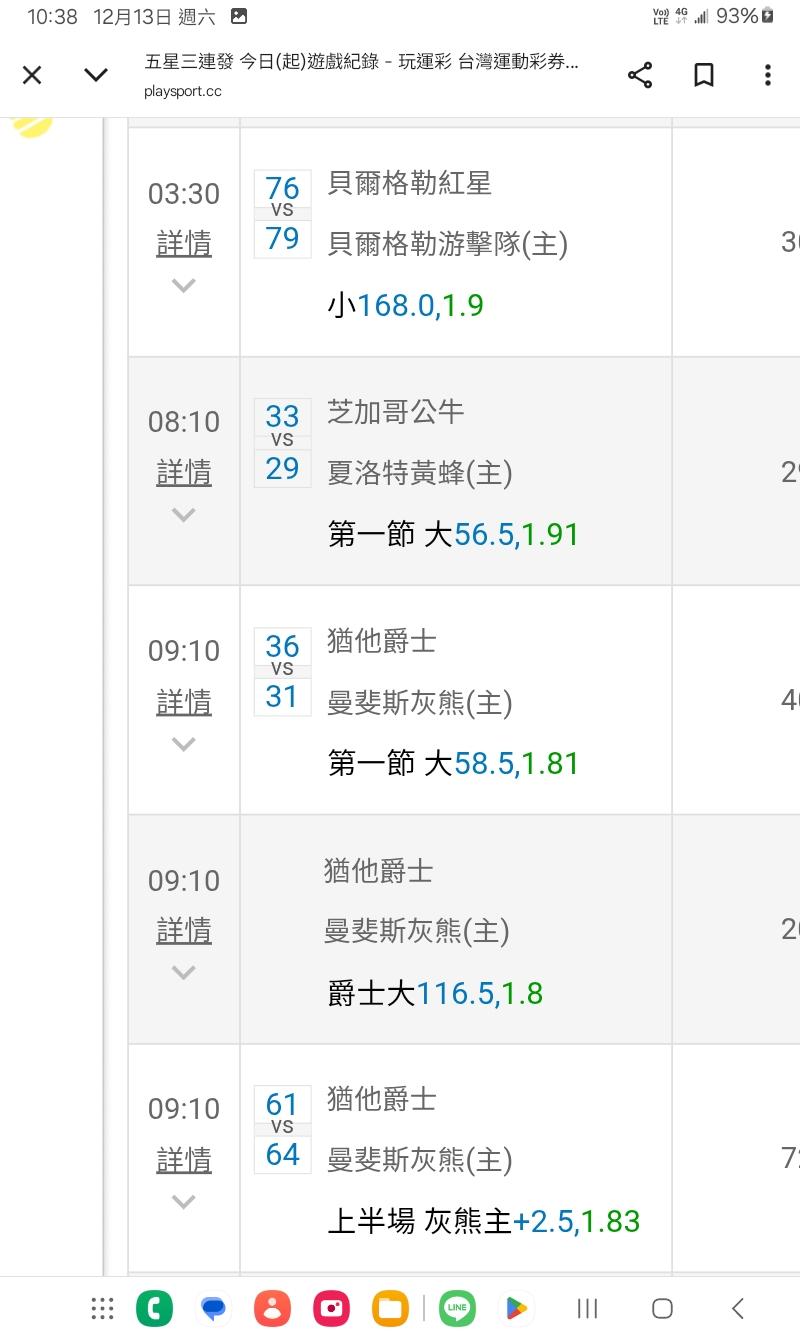Open the three-dot overflow menu
Image resolution: width=800 pixels, height=1340 pixels.
767,75
